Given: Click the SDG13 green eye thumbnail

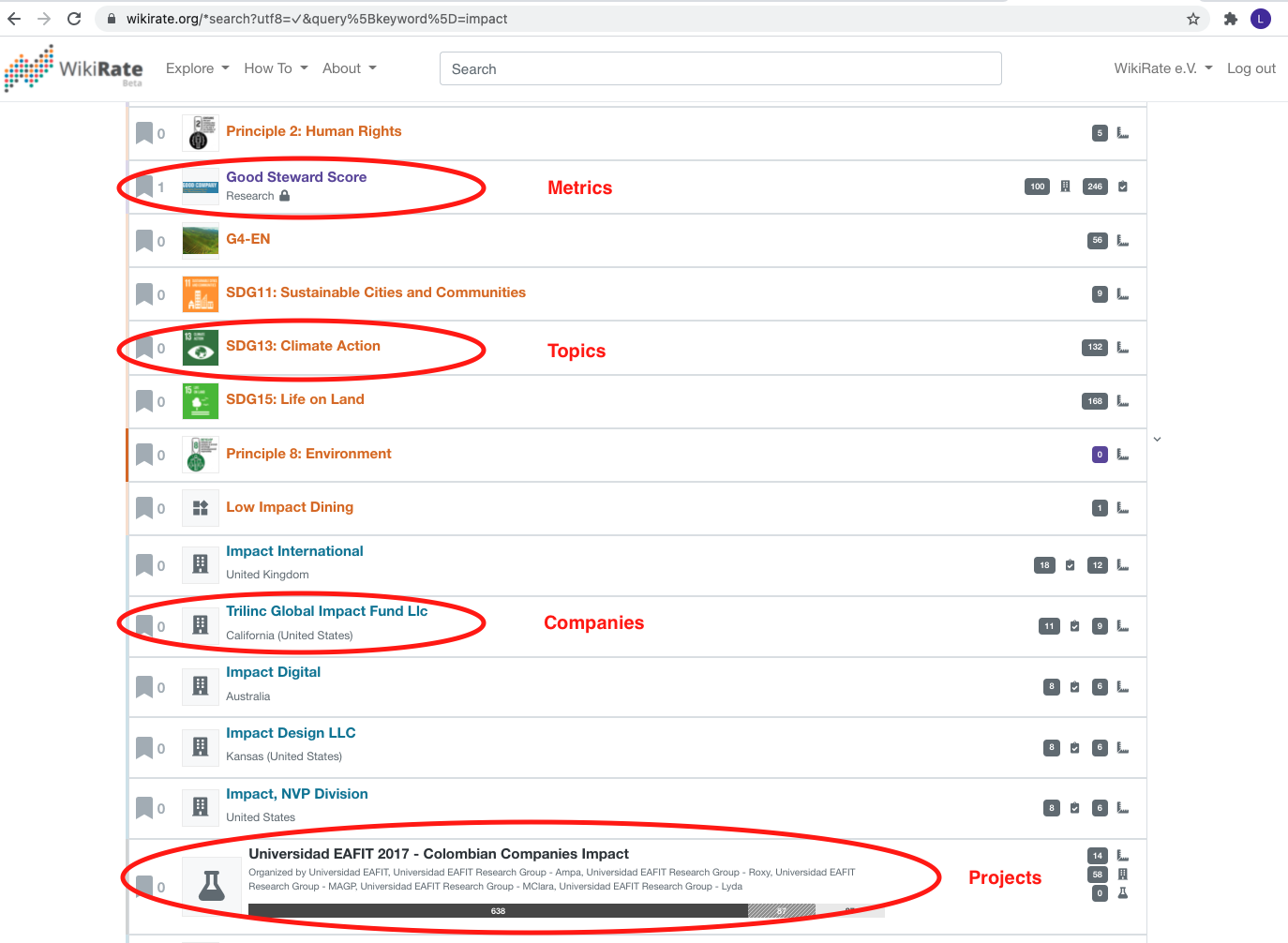Looking at the screenshot, I should (x=200, y=348).
